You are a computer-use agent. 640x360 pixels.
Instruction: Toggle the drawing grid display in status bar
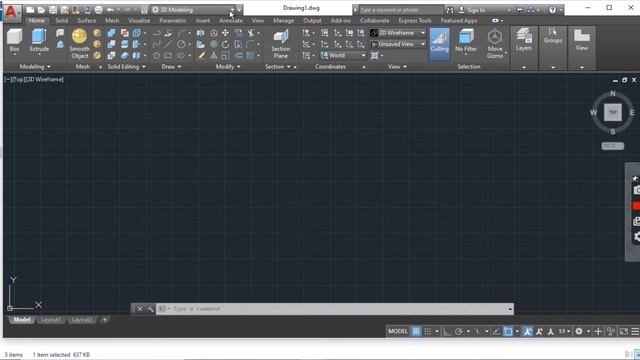(x=416, y=331)
